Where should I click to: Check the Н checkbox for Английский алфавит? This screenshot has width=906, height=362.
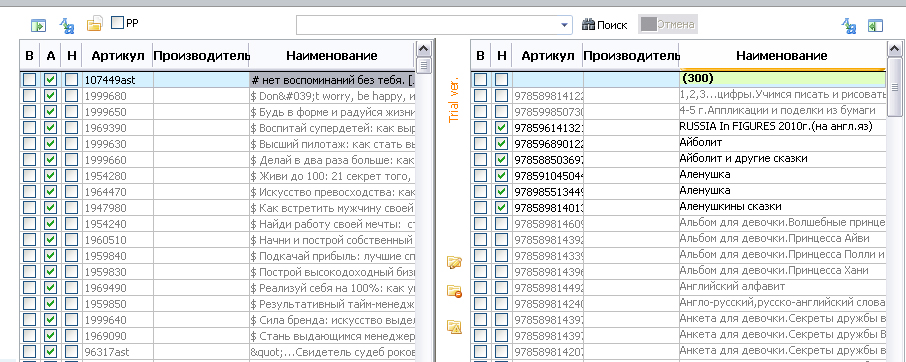click(502, 287)
